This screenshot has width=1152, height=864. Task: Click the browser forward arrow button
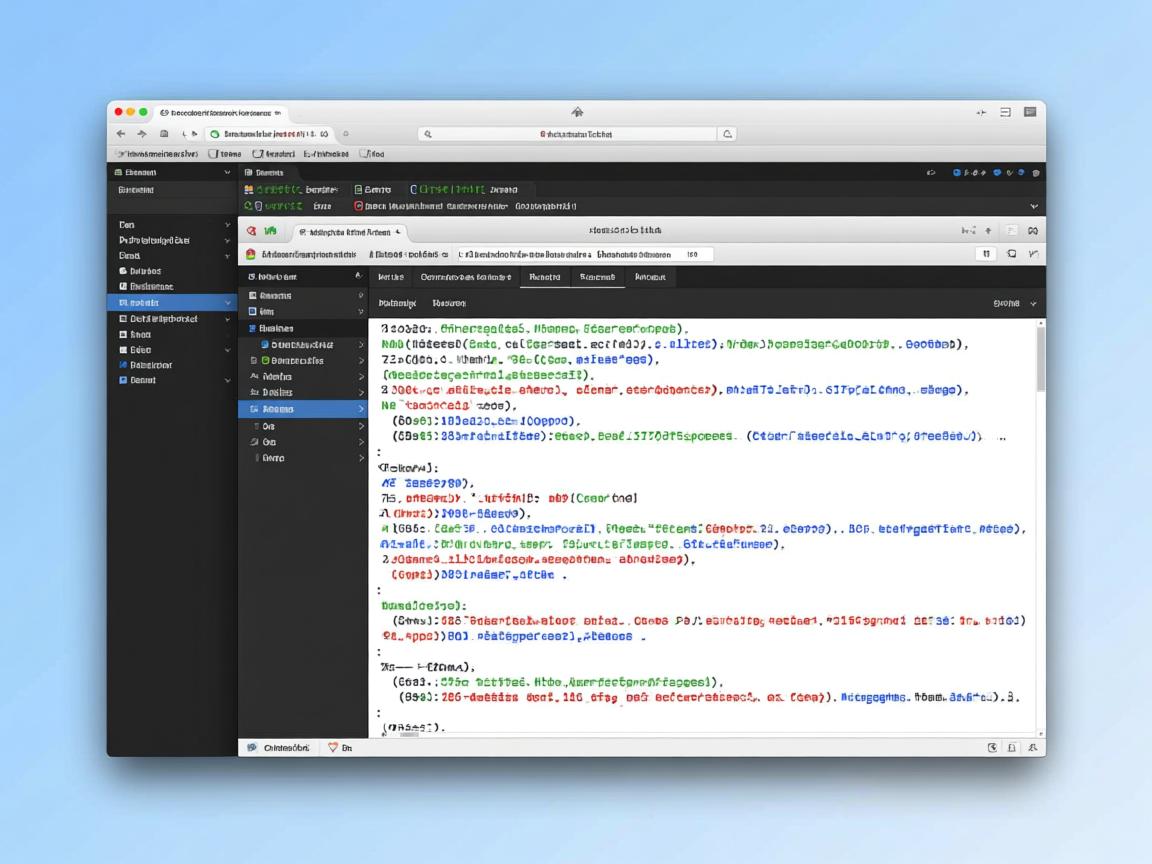pyautogui.click(x=142, y=134)
